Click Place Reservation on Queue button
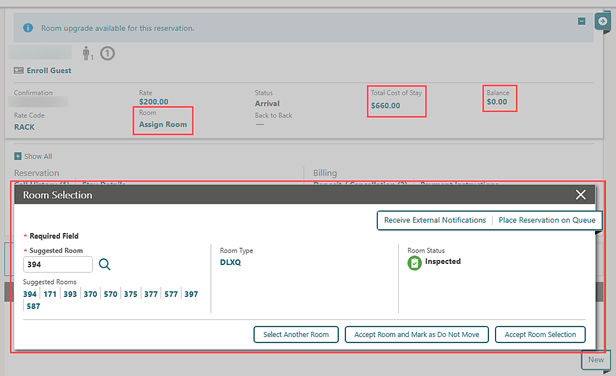The image size is (616, 376). coord(547,220)
